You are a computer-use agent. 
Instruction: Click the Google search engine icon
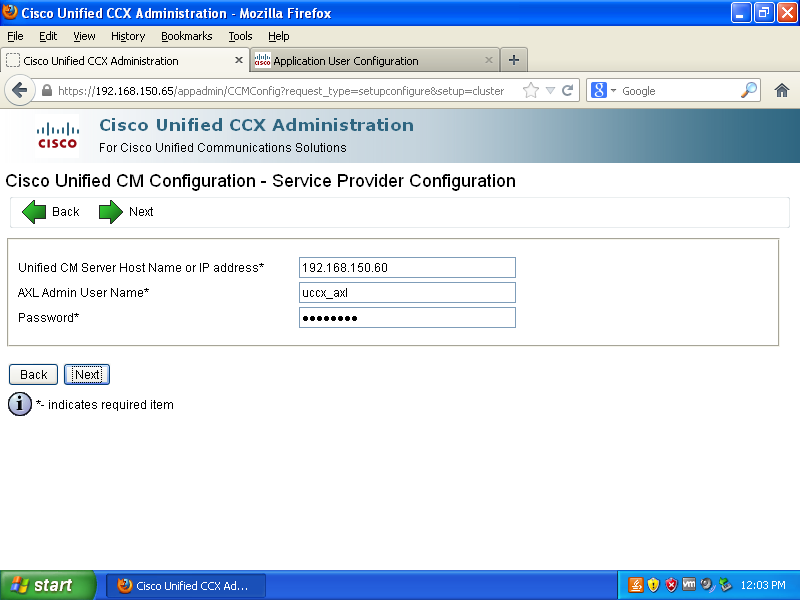598,90
